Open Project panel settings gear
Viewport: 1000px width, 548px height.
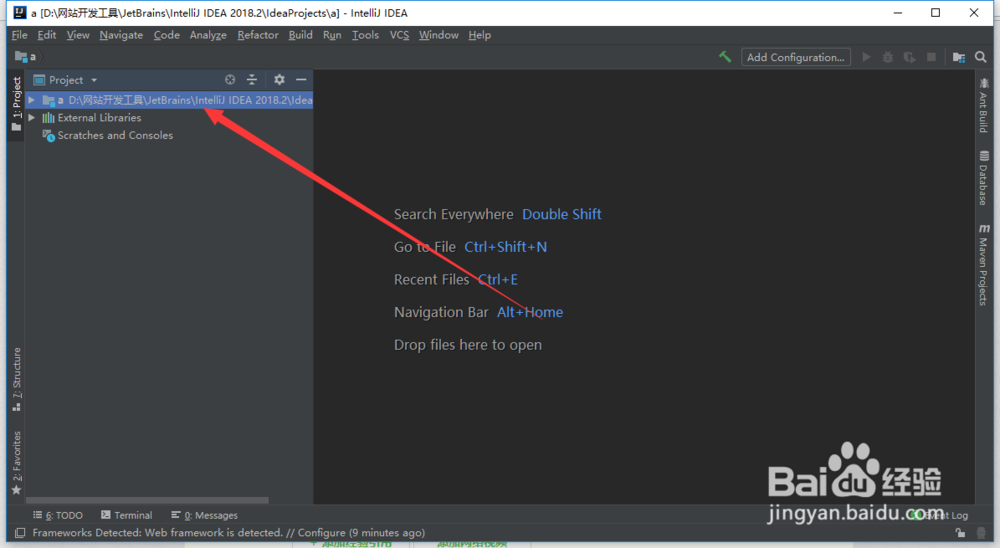pos(279,79)
